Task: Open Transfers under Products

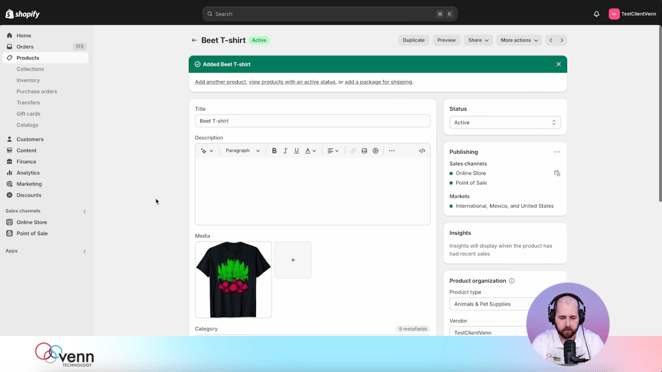Action: pyautogui.click(x=28, y=103)
